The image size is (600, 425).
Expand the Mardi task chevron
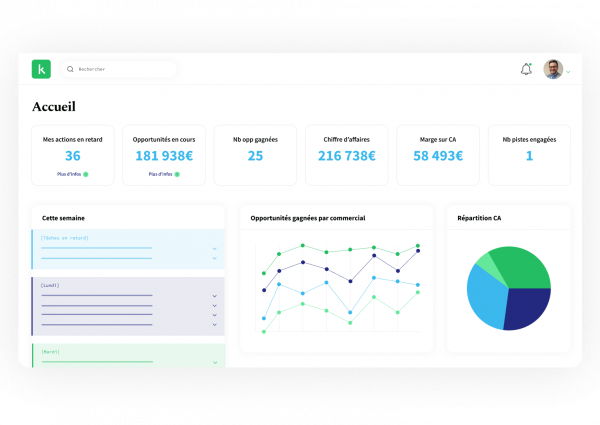pyautogui.click(x=215, y=362)
